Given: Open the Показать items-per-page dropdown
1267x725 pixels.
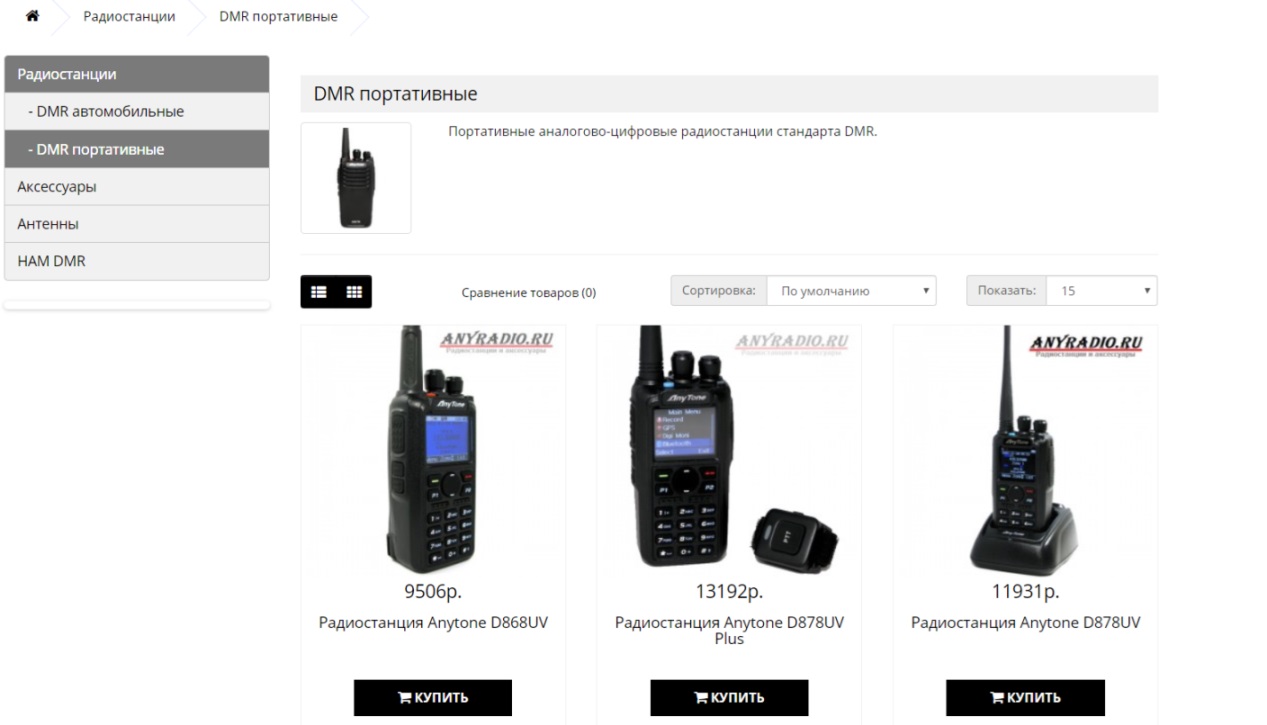Looking at the screenshot, I should pos(1102,291).
